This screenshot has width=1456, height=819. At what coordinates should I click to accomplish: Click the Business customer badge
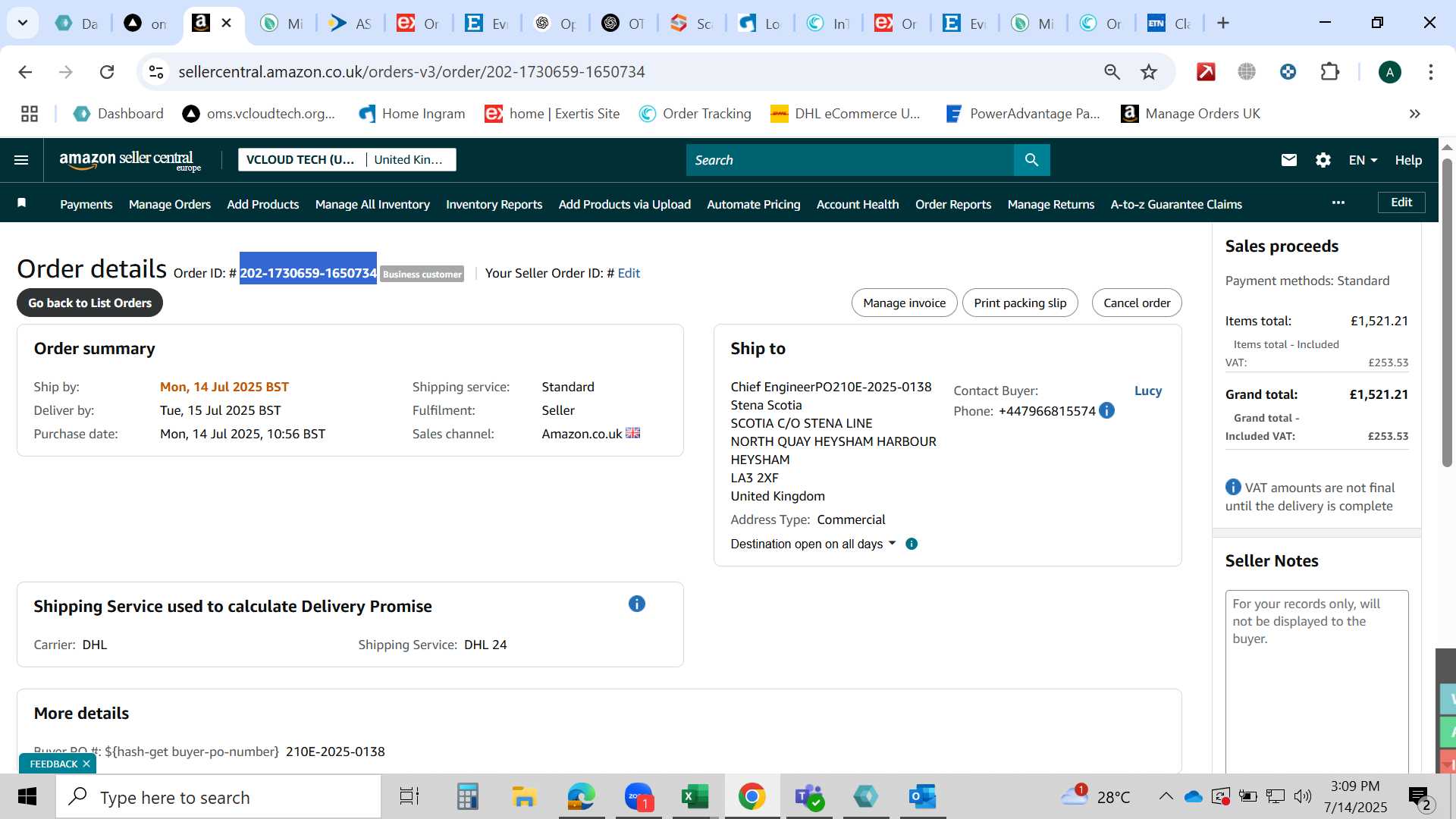pyautogui.click(x=422, y=274)
